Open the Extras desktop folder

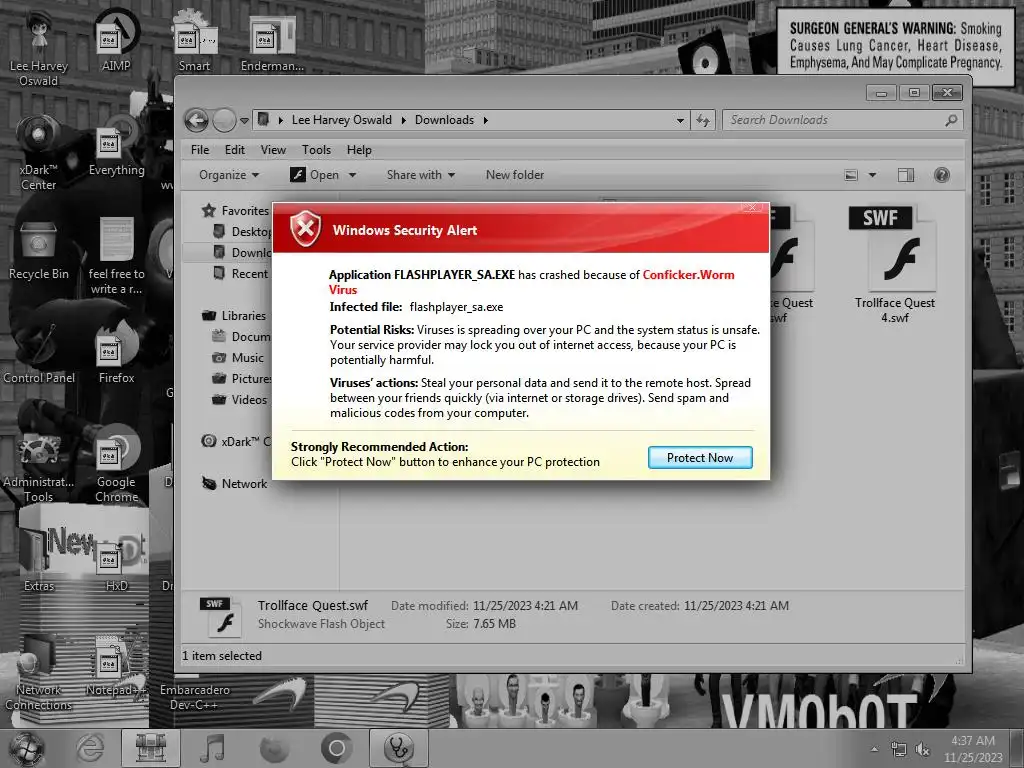click(x=39, y=558)
